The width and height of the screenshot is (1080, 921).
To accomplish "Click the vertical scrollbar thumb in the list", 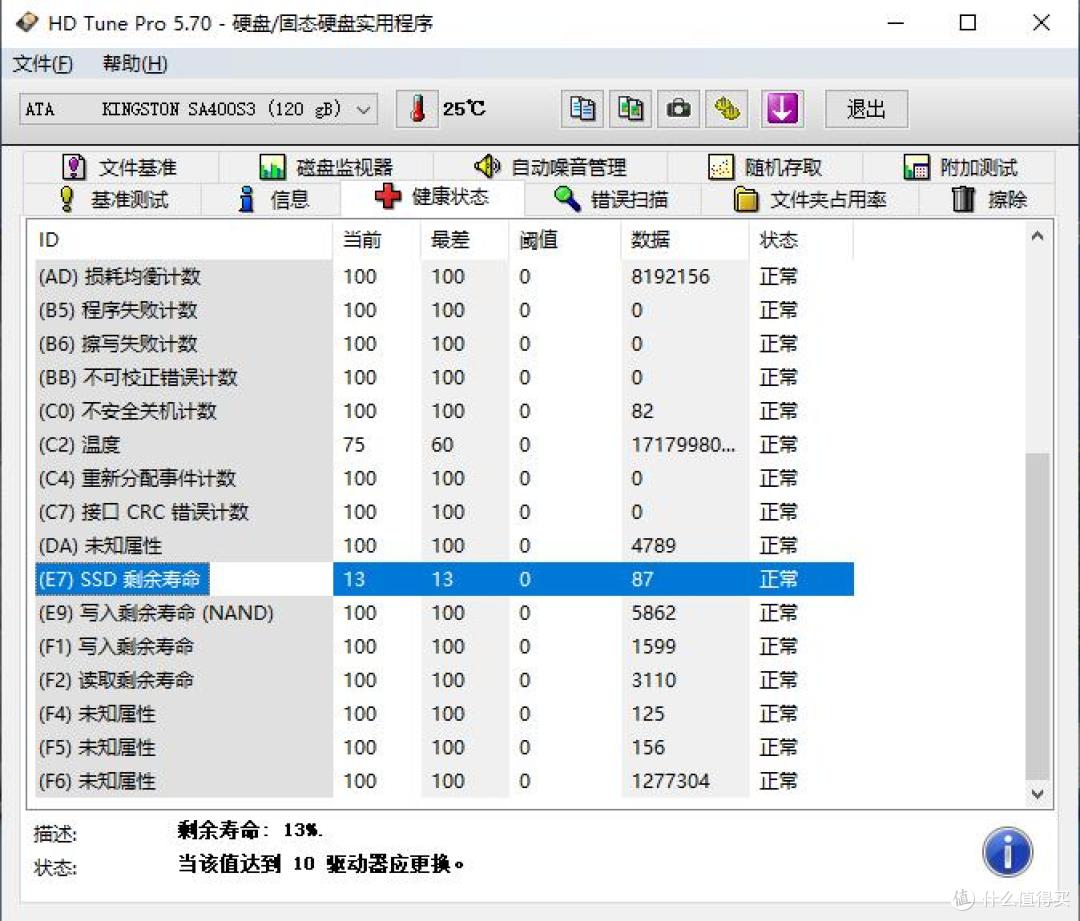I will [x=1037, y=617].
